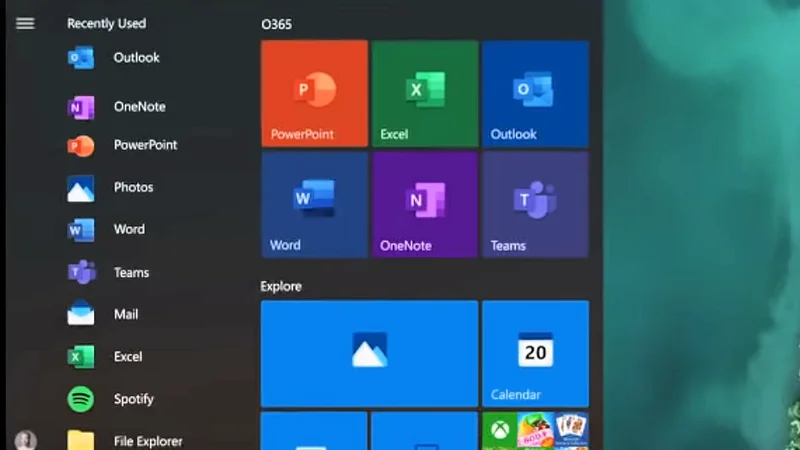Open the Excel tile in O365 group

pyautogui.click(x=425, y=94)
